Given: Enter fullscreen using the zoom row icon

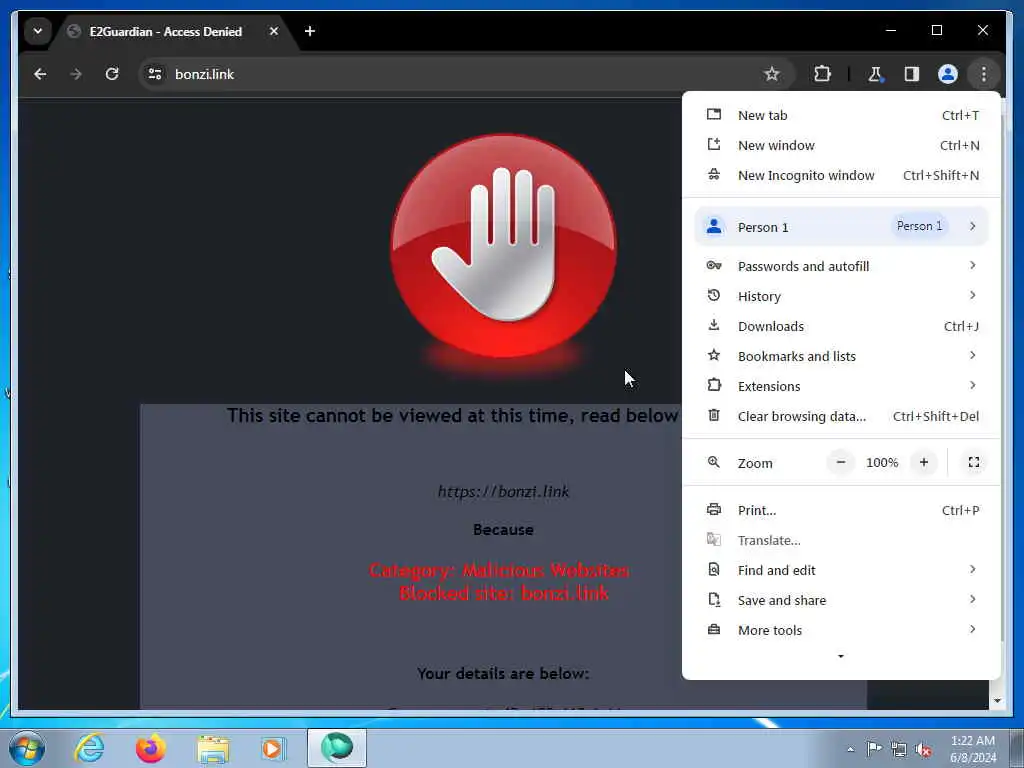Looking at the screenshot, I should pos(973,462).
